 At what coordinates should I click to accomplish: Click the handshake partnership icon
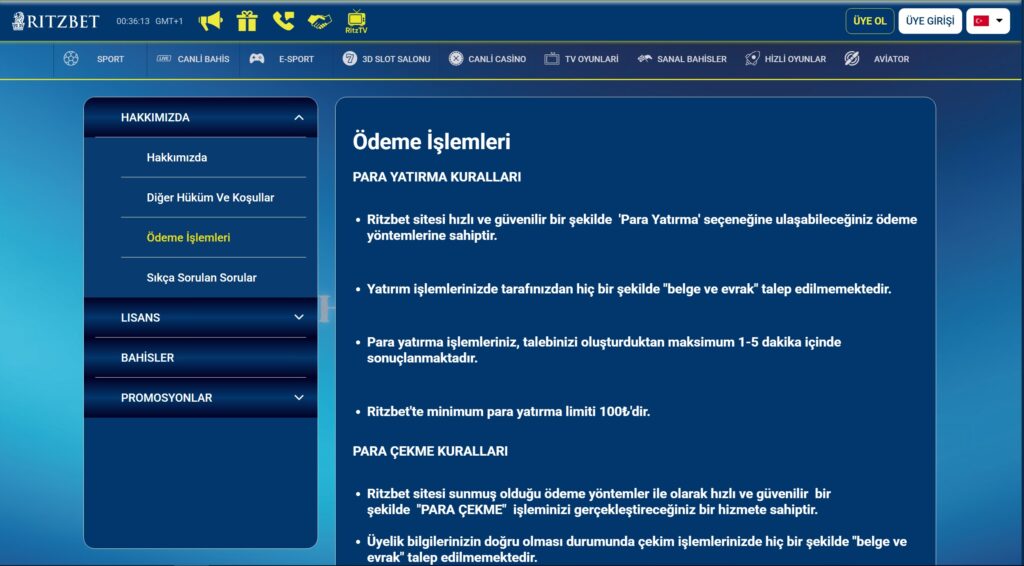click(x=319, y=22)
